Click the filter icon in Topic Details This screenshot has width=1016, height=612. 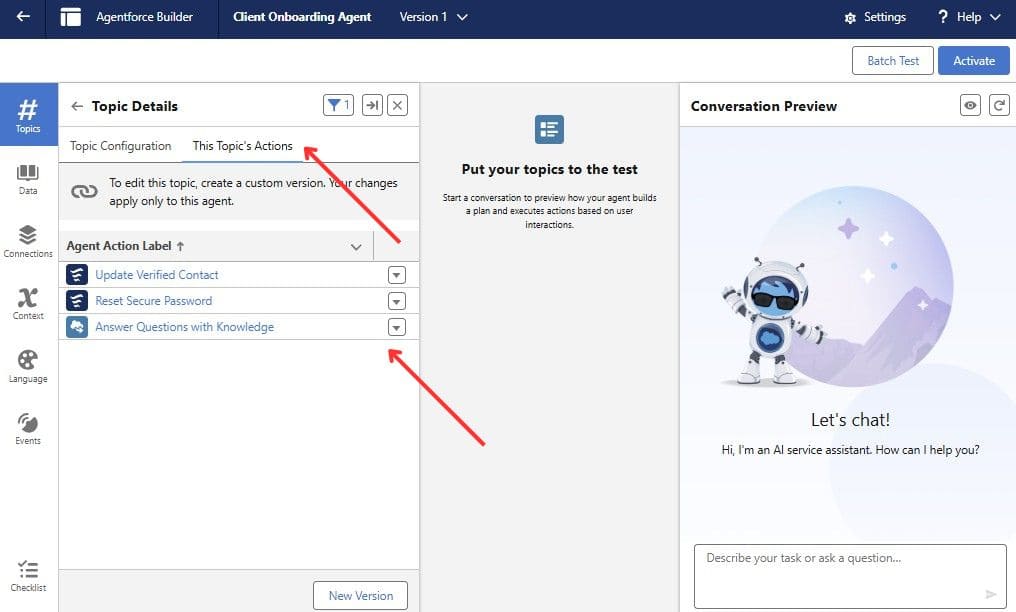tap(338, 105)
